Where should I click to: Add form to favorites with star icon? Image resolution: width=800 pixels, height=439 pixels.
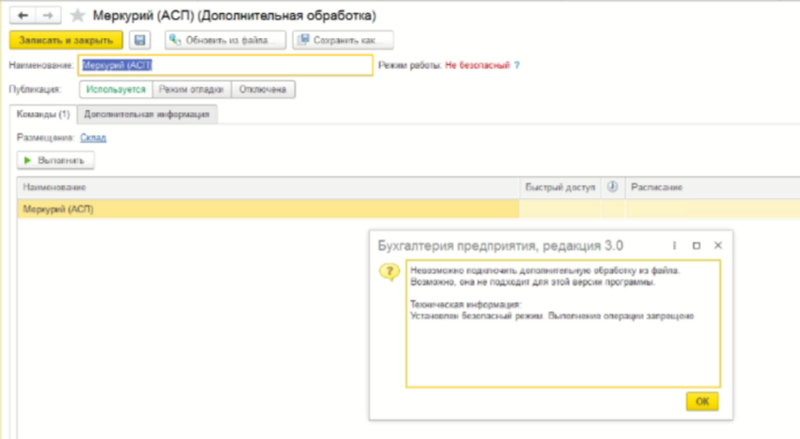point(76,16)
